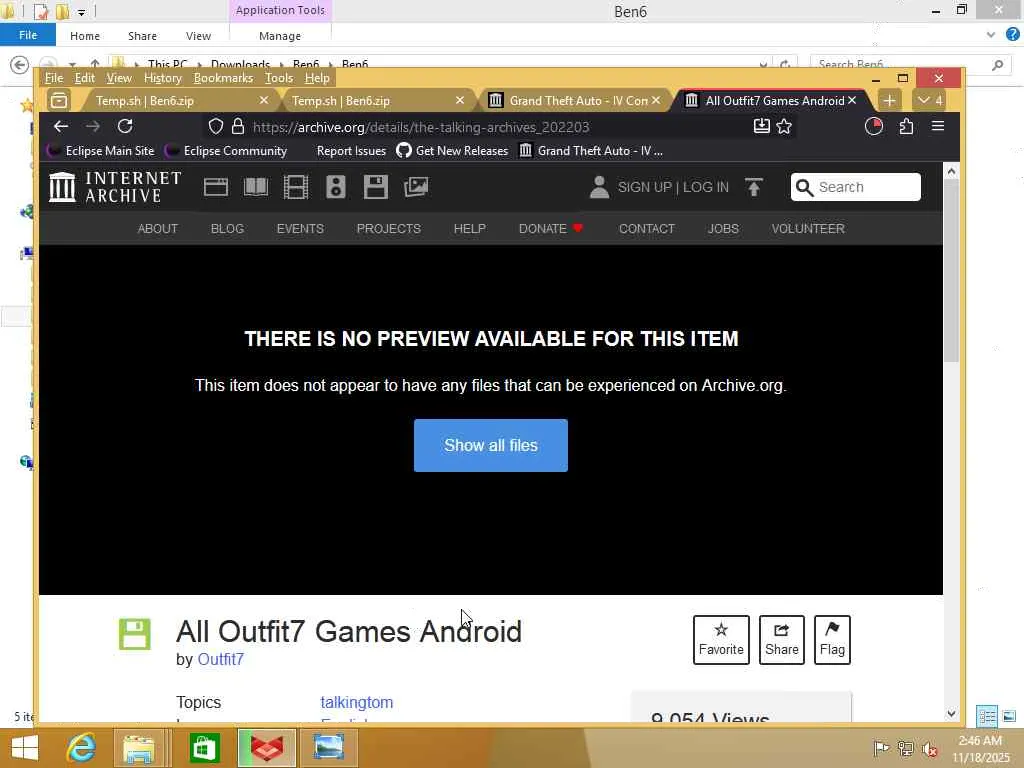Close the All Outfit7 Games Android tab
The image size is (1024, 768).
click(x=852, y=101)
